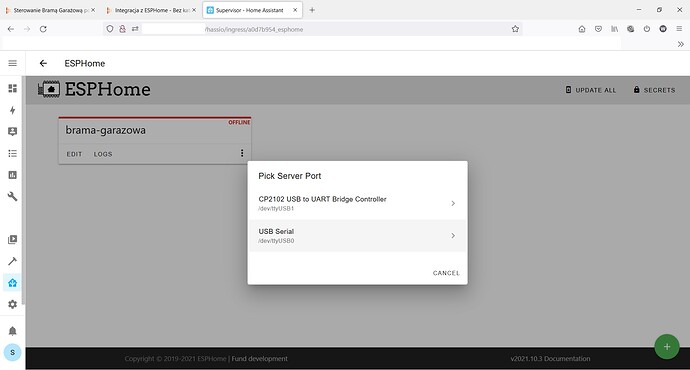690x370 pixels.
Task: Open site connection lock icon
Action: pyautogui.click(x=122, y=29)
